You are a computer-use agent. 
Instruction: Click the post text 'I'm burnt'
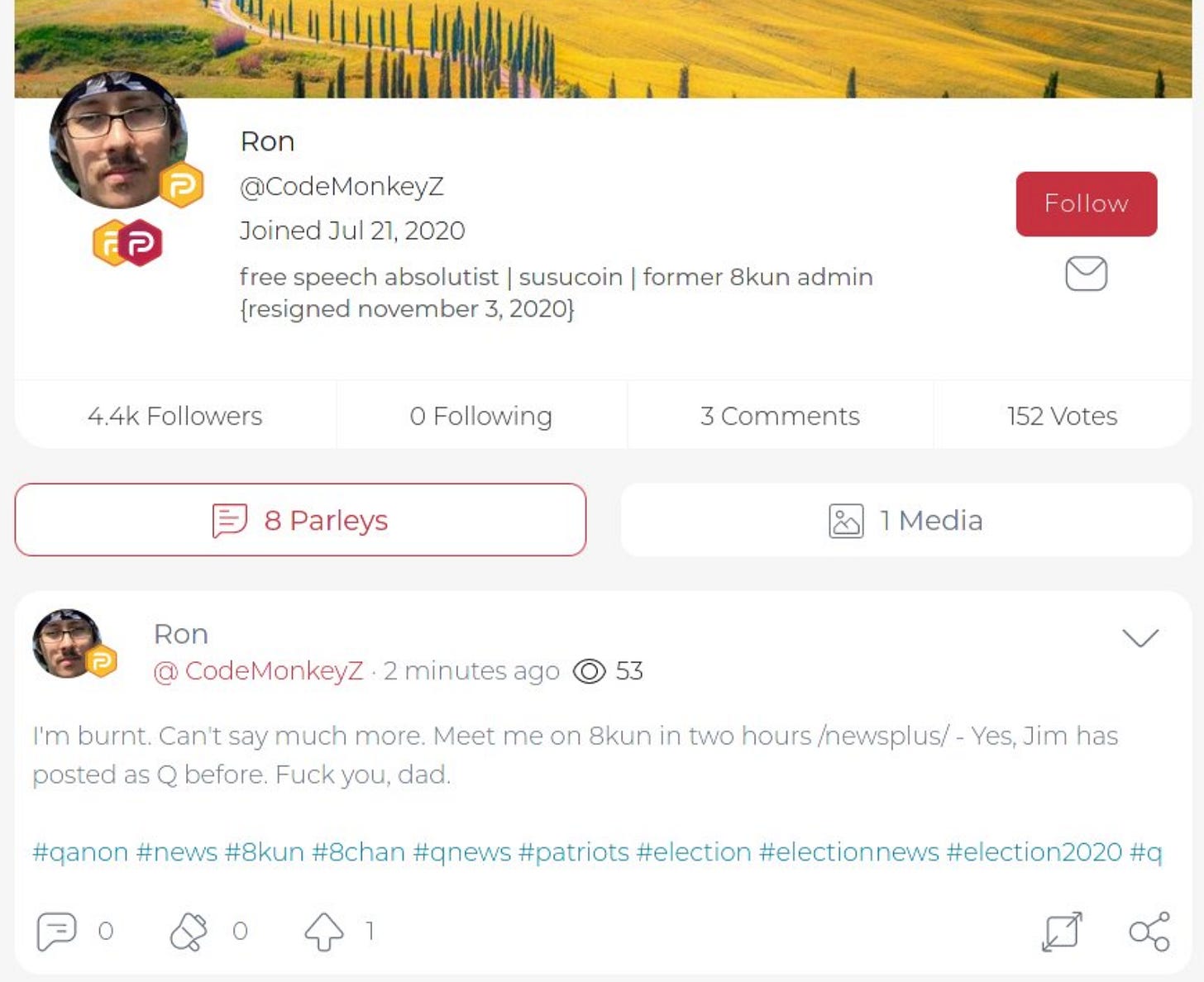tap(92, 736)
